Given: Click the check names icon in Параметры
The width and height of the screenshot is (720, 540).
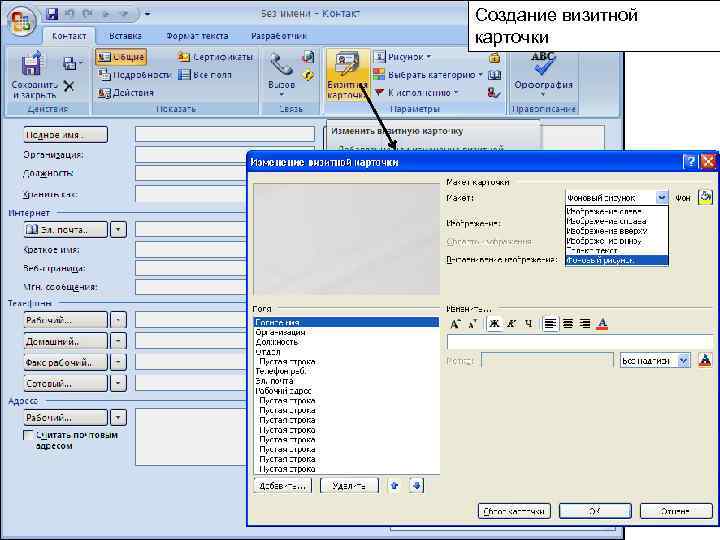Looking at the screenshot, I should (x=494, y=92).
